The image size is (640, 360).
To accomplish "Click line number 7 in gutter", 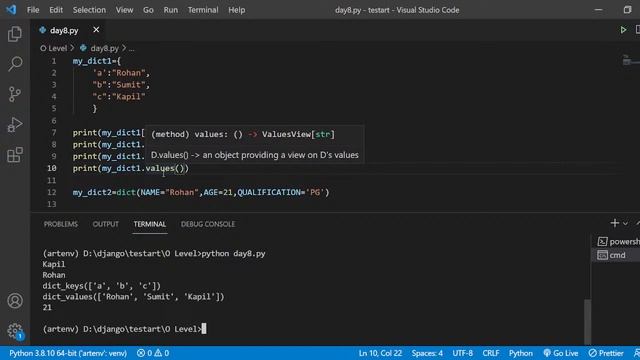I will click(x=53, y=133).
